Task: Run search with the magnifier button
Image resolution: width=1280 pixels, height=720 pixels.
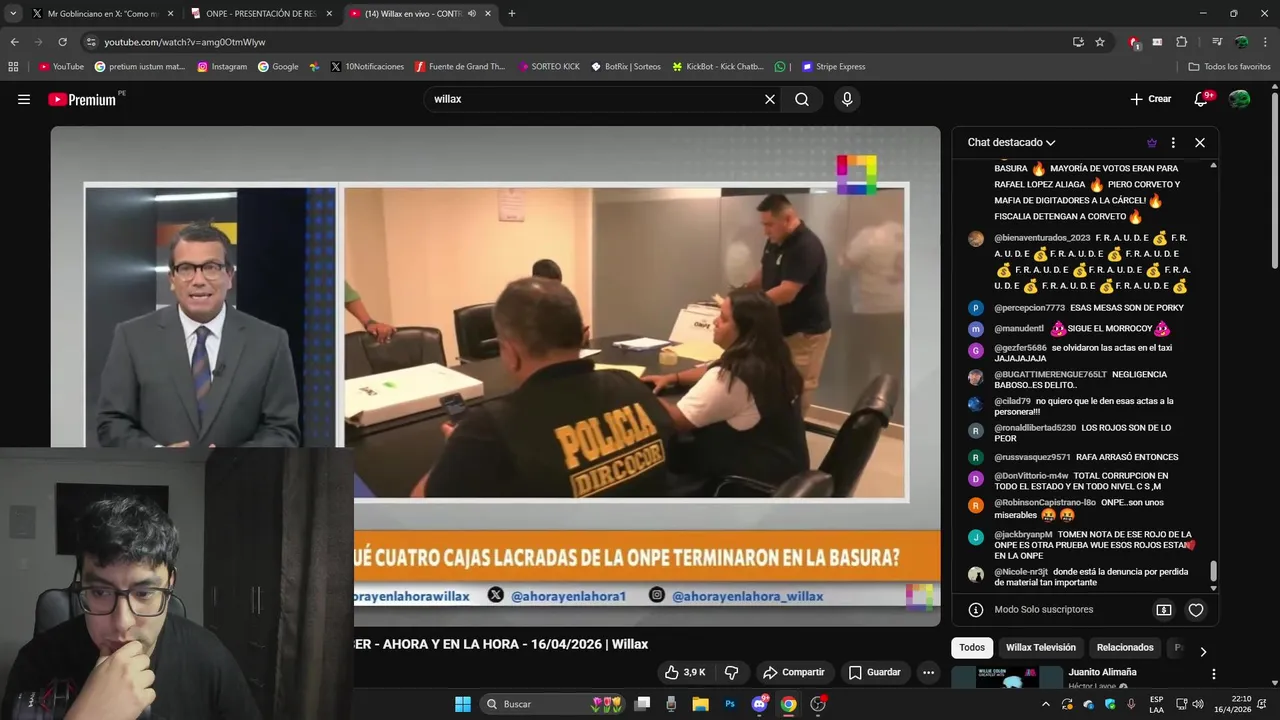Action: click(x=802, y=99)
